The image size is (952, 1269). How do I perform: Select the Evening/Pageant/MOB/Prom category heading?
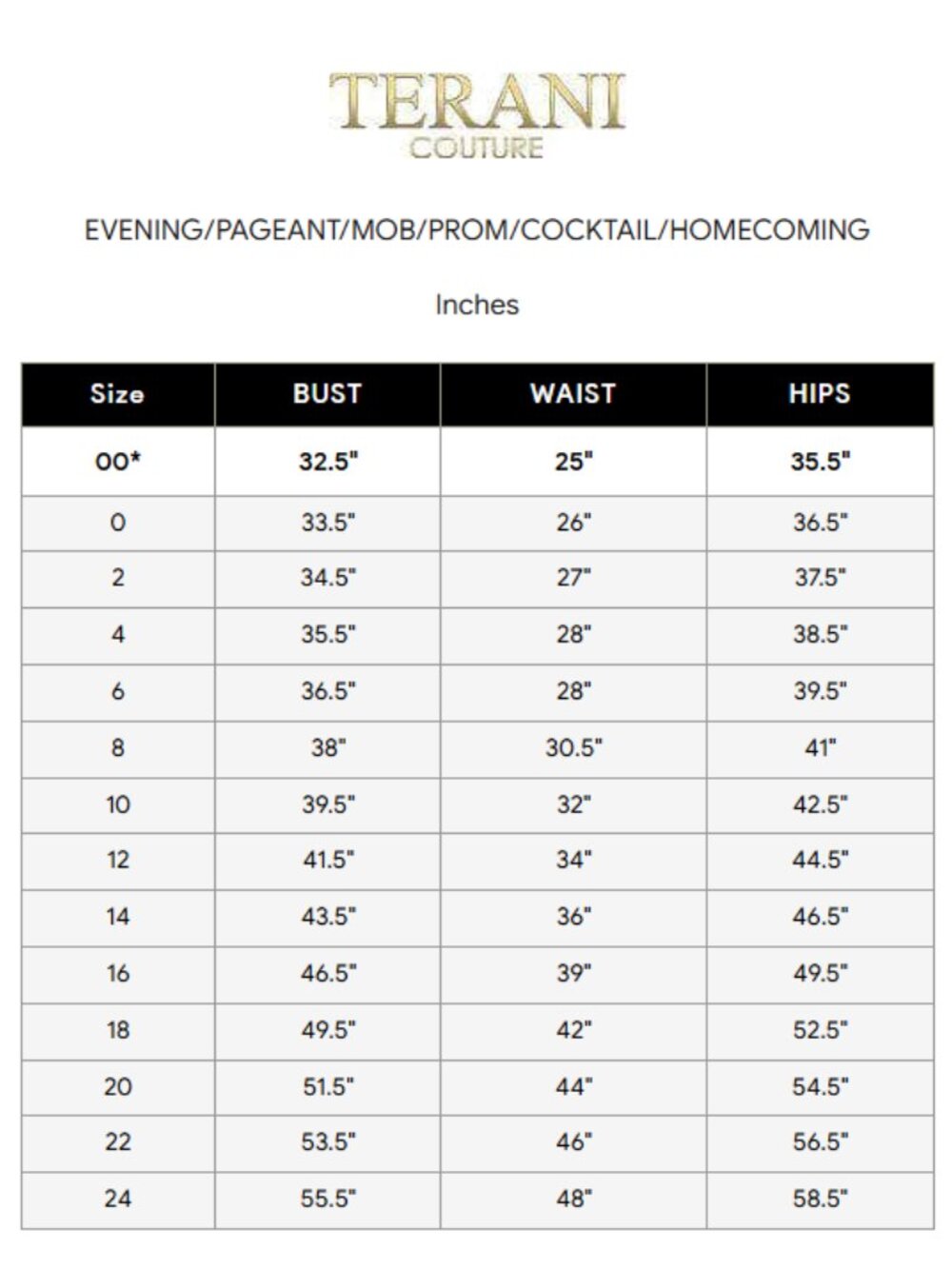pos(477,230)
